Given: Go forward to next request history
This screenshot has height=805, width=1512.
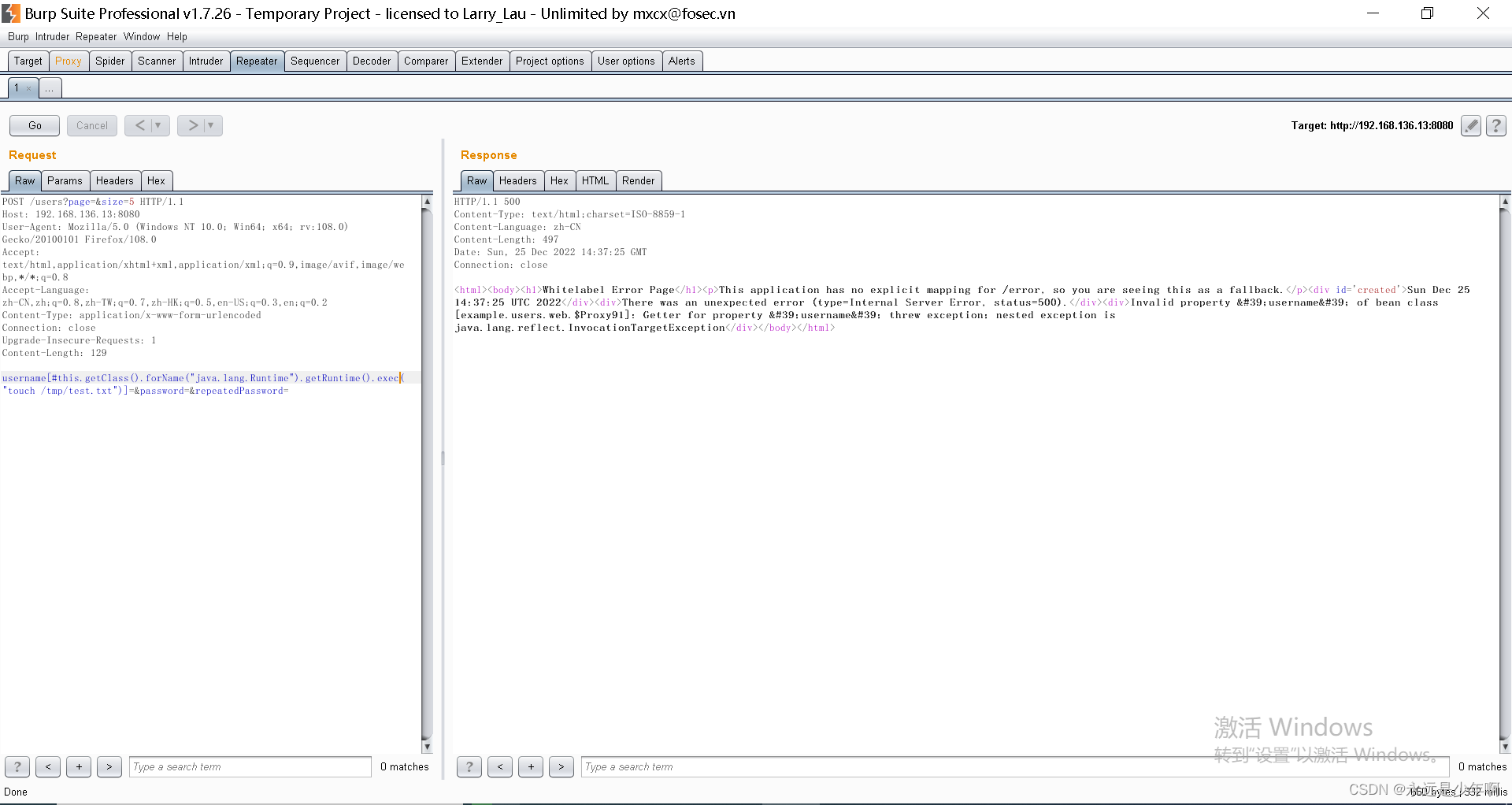Looking at the screenshot, I should point(193,125).
